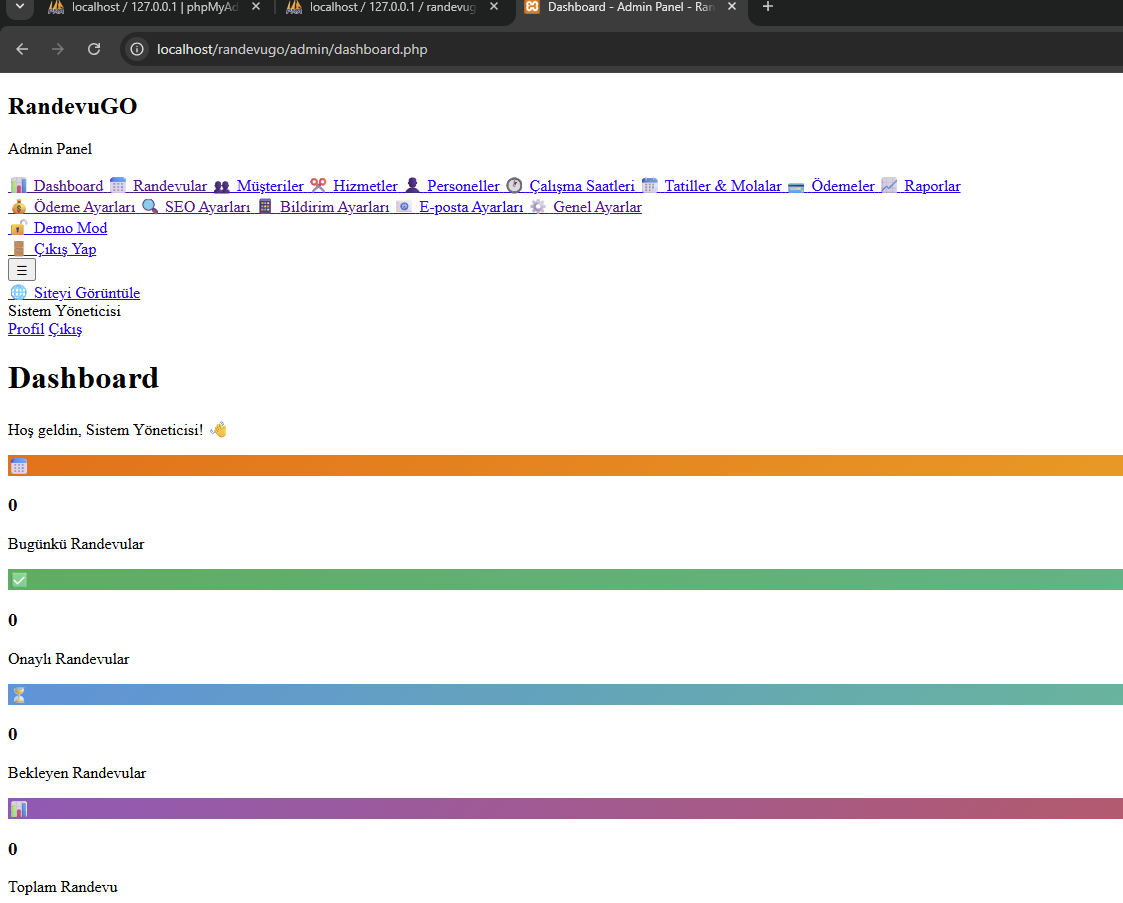Click the globe icon for Siteyi Görüntüle

point(18,293)
